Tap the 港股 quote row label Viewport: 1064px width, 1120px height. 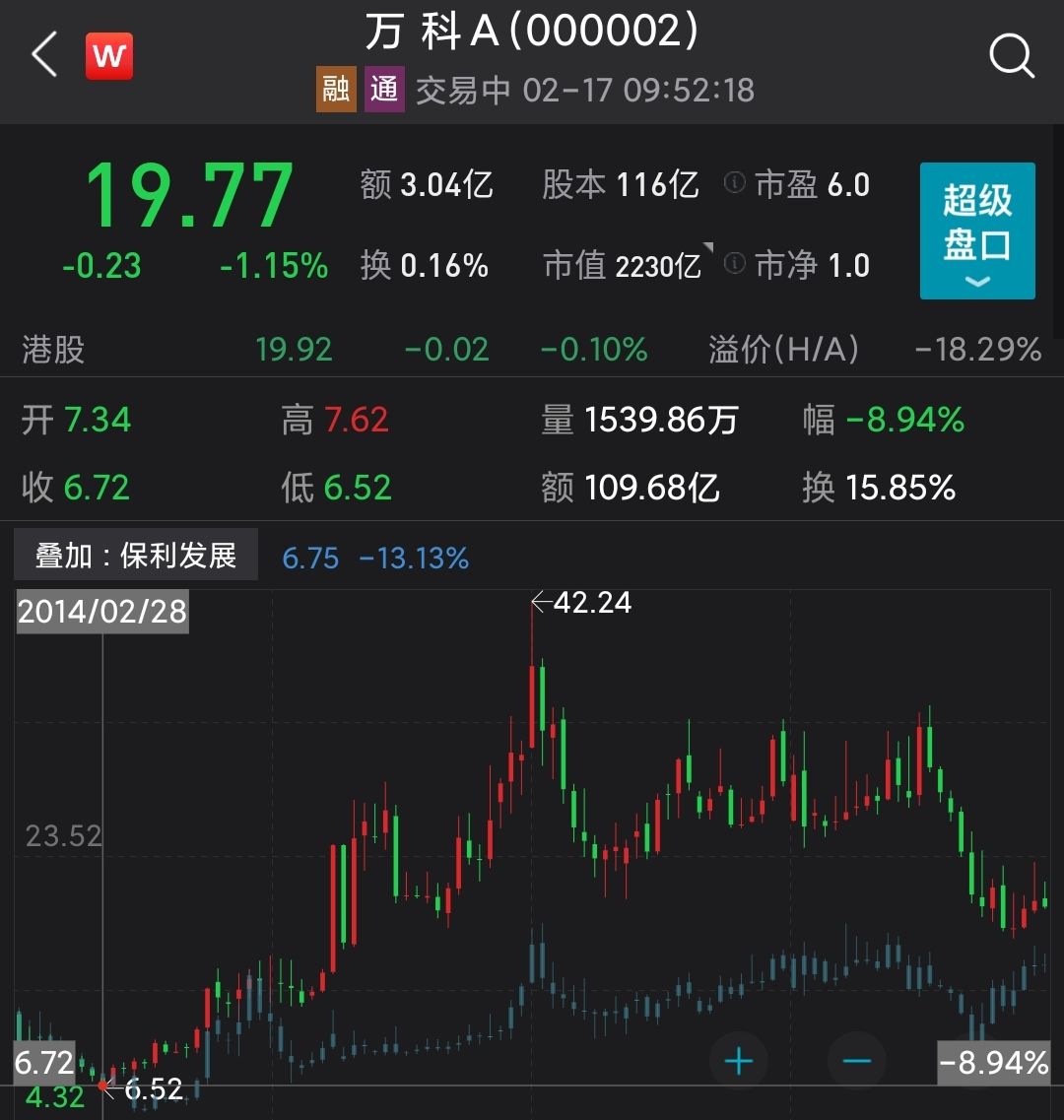(53, 350)
